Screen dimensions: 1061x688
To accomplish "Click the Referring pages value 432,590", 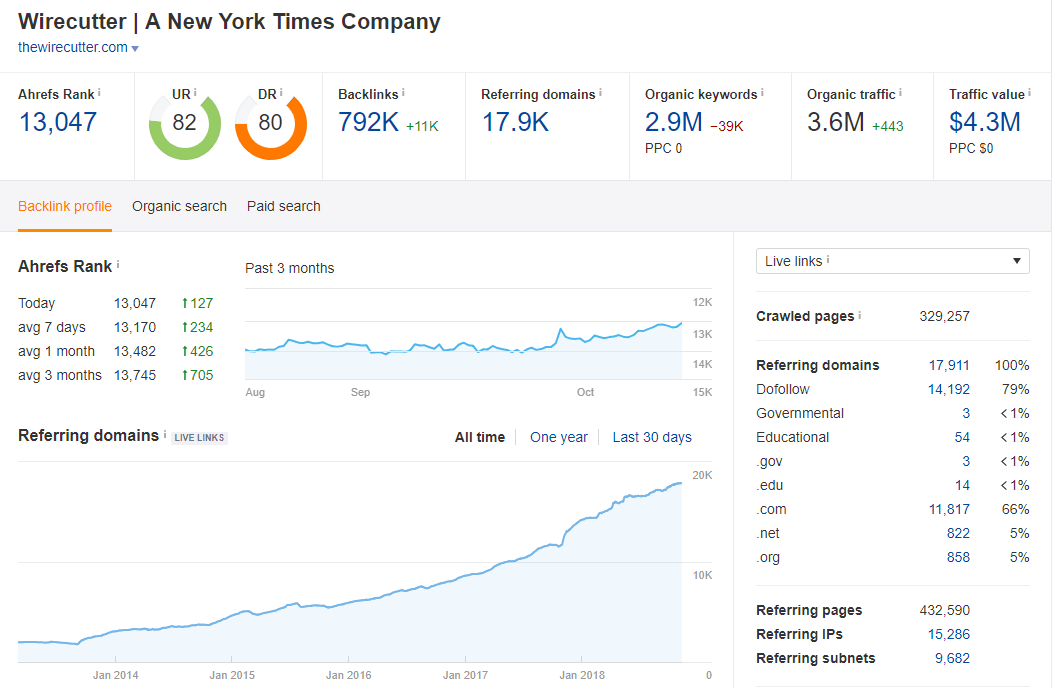I will point(945,610).
